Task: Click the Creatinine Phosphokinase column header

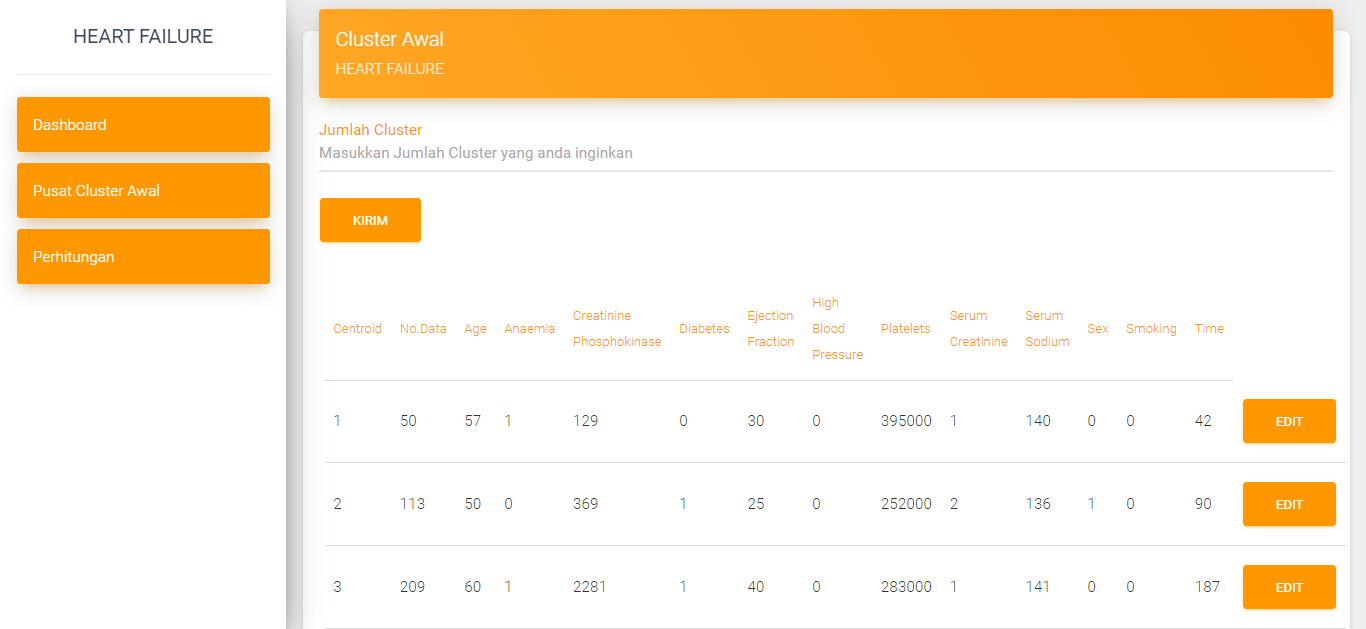Action: coord(616,329)
